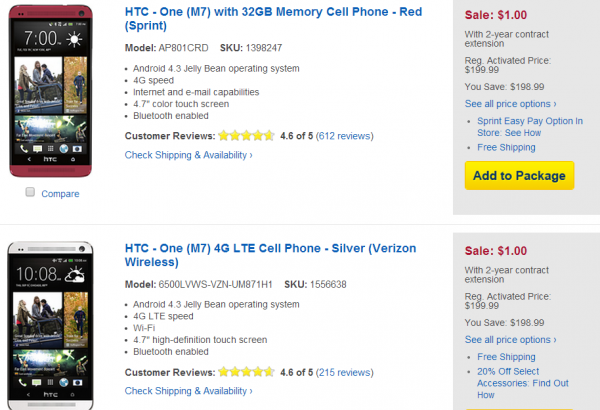The width and height of the screenshot is (600, 410).
Task: Expand See all price options for Sprint phone
Action: click(x=510, y=103)
